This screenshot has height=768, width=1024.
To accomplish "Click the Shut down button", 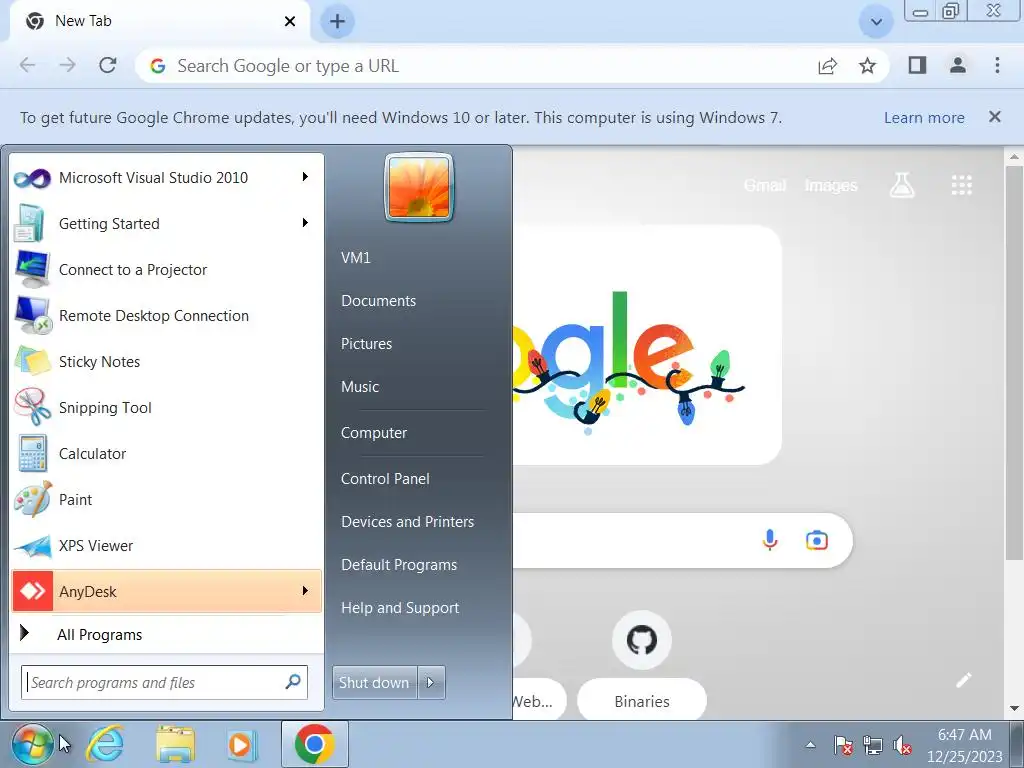I will 375,682.
